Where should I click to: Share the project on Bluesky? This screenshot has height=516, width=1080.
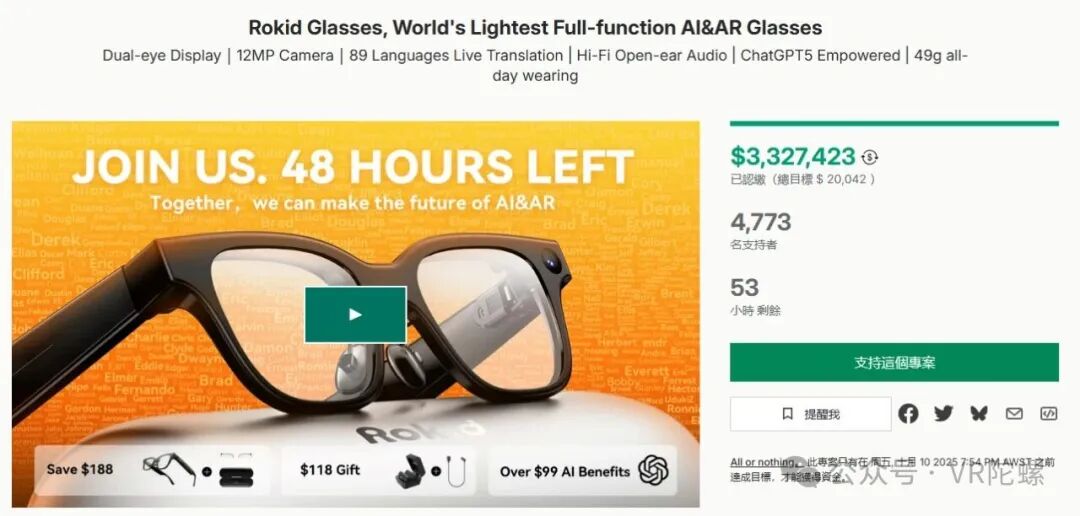978,413
